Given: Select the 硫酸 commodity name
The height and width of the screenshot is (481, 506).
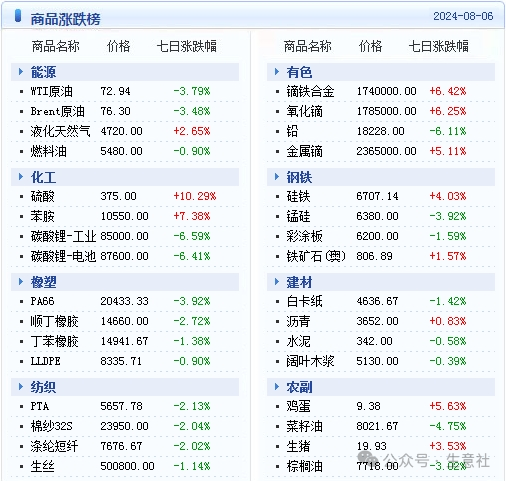Looking at the screenshot, I should click(42, 196).
